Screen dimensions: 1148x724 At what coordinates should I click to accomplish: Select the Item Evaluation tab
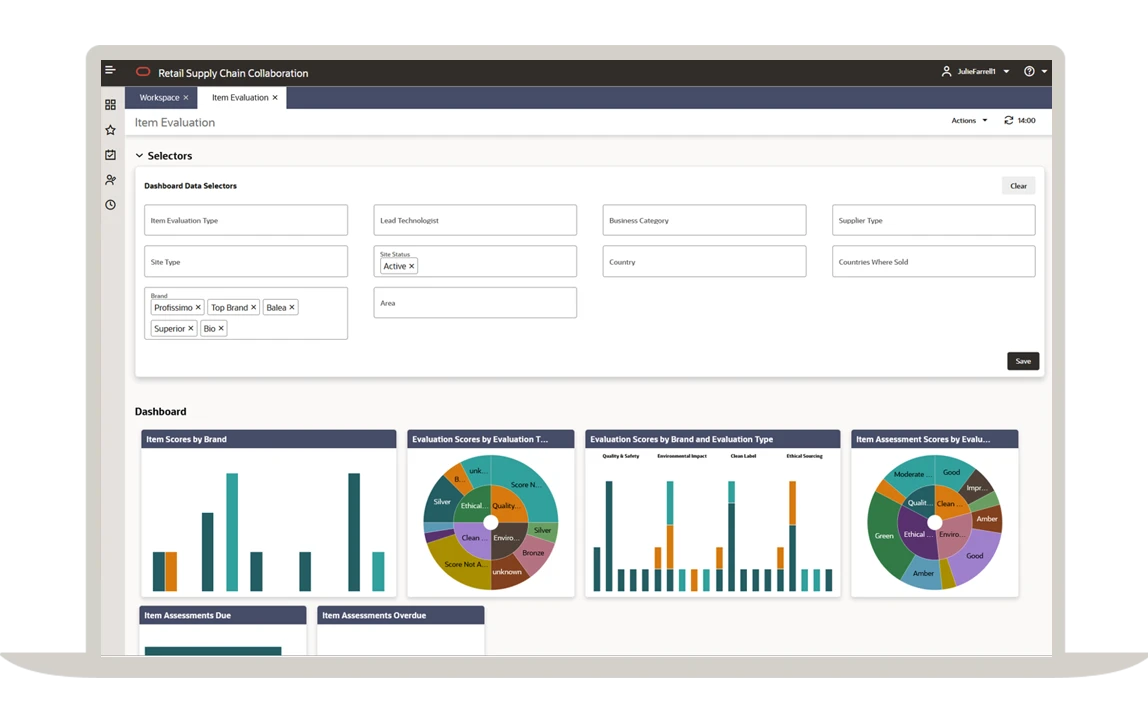(238, 97)
